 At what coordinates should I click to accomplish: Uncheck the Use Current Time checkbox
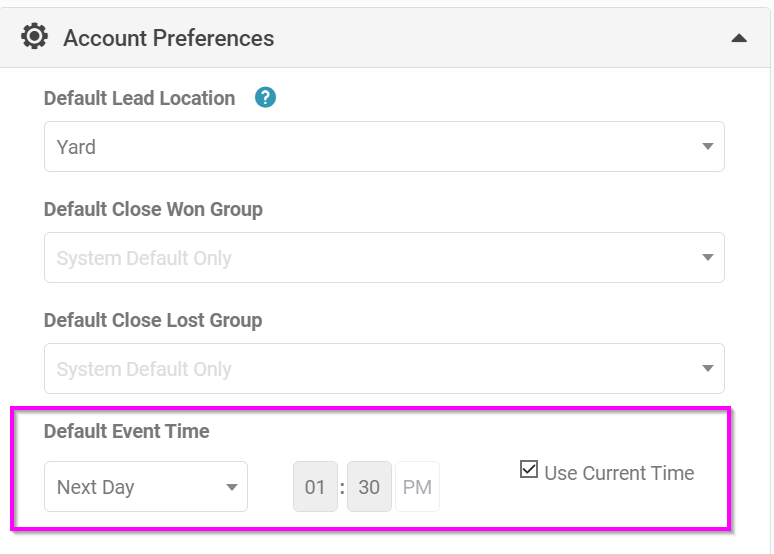tap(529, 469)
